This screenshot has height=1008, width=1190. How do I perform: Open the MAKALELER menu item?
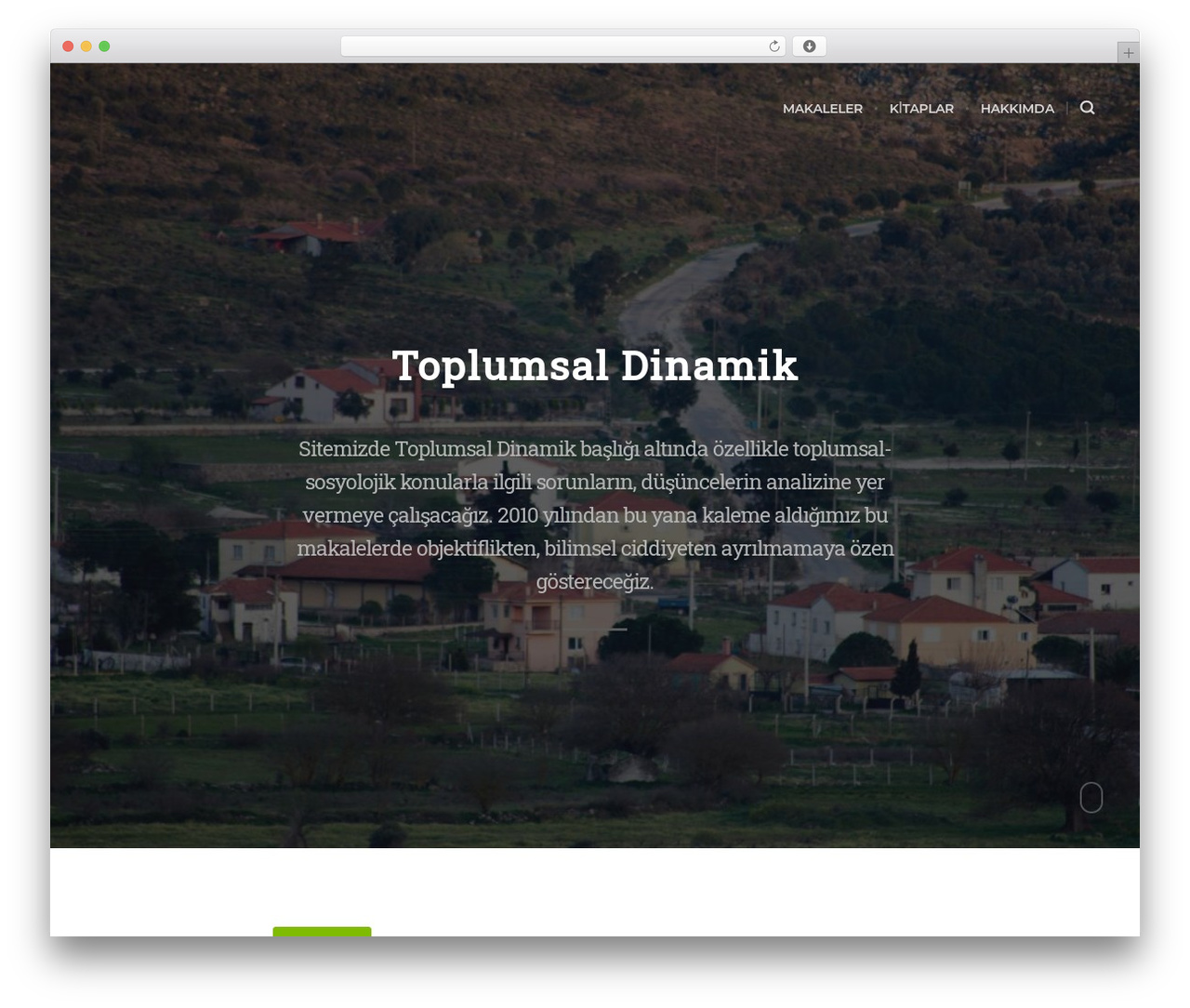tap(823, 109)
